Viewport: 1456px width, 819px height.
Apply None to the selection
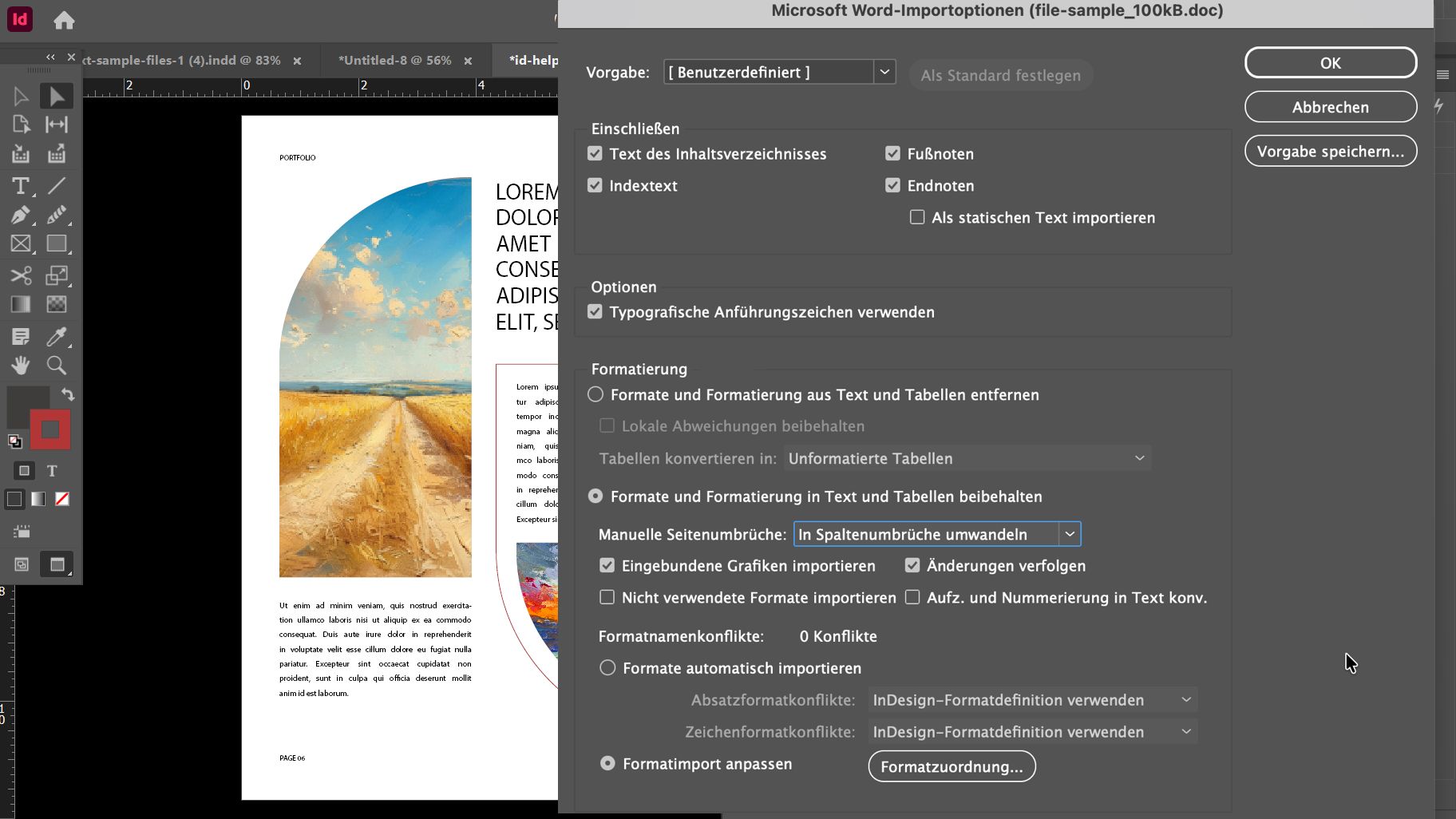click(62, 499)
